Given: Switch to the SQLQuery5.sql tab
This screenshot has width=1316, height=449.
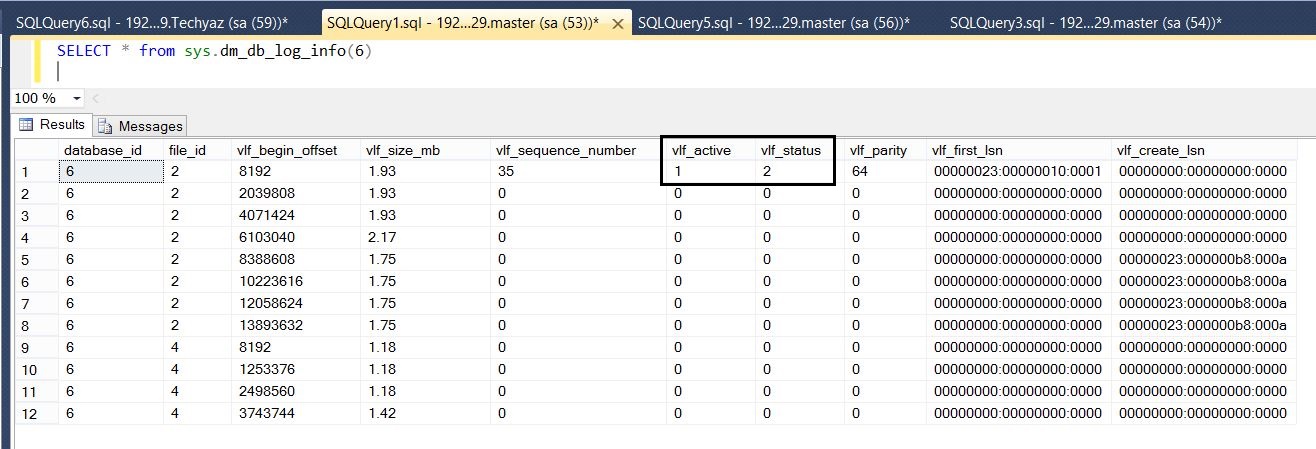Looking at the screenshot, I should click(772, 22).
